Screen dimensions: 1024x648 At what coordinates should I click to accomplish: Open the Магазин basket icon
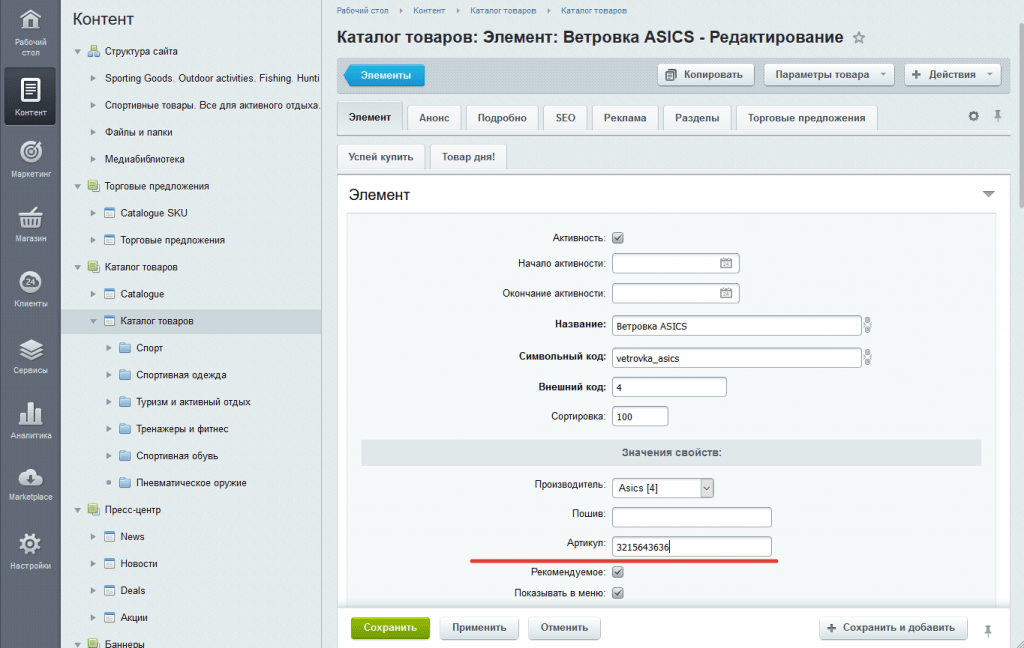click(30, 217)
